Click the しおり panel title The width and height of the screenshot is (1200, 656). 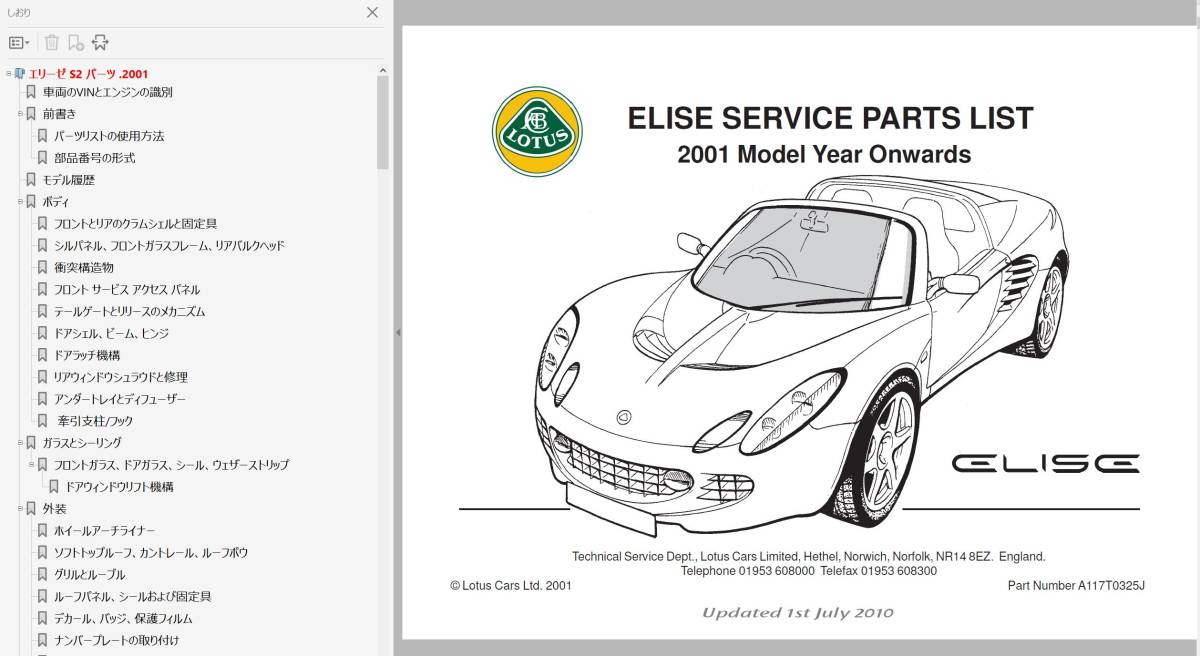click(21, 13)
